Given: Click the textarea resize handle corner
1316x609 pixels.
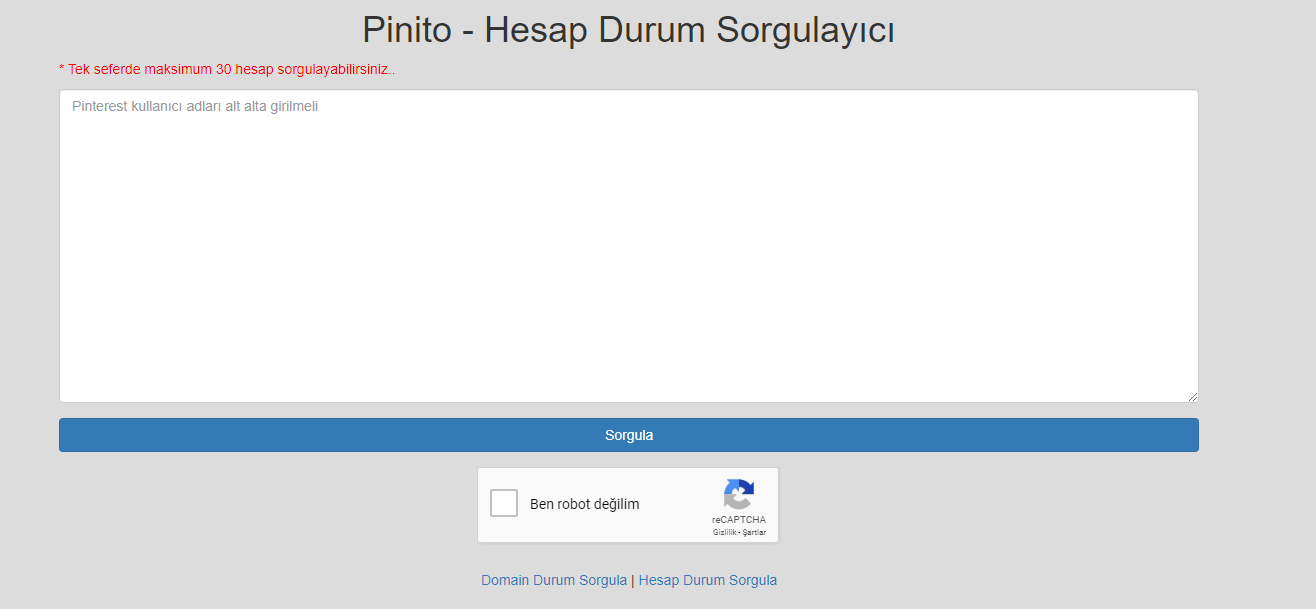Looking at the screenshot, I should coord(1192,397).
